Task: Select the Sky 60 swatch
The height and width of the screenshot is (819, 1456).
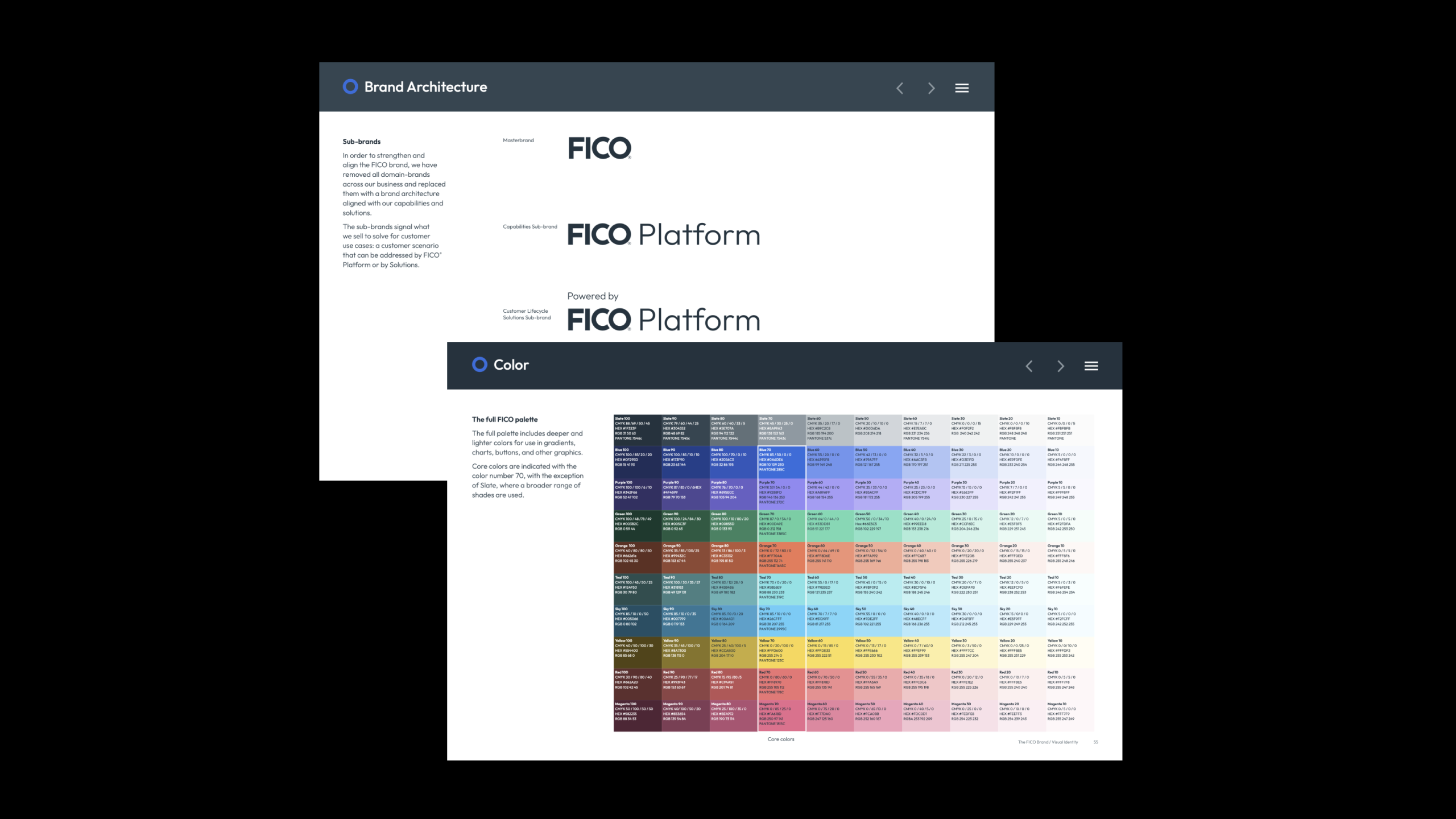Action: tap(830, 622)
